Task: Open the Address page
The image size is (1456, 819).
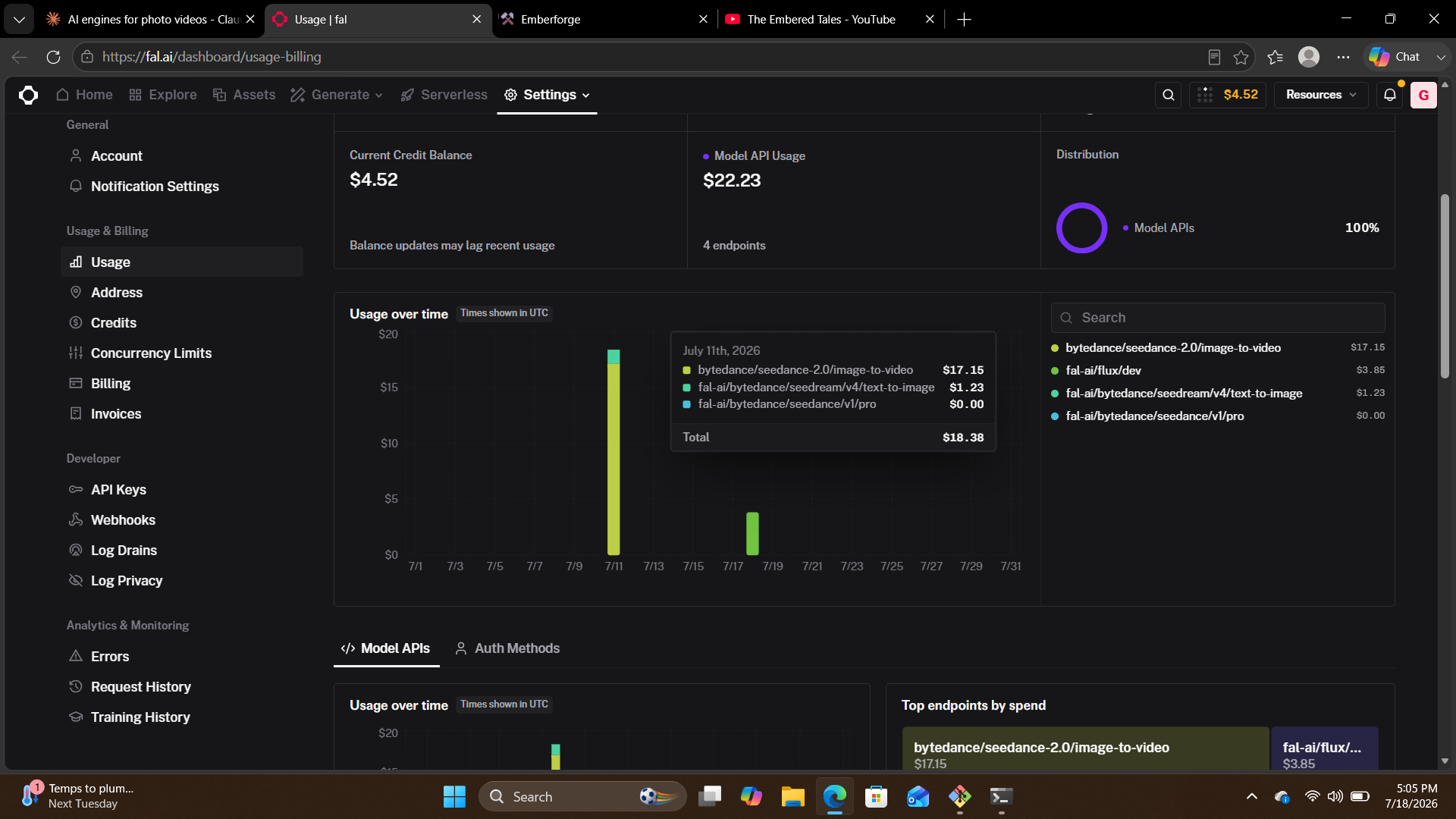Action: (182, 292)
